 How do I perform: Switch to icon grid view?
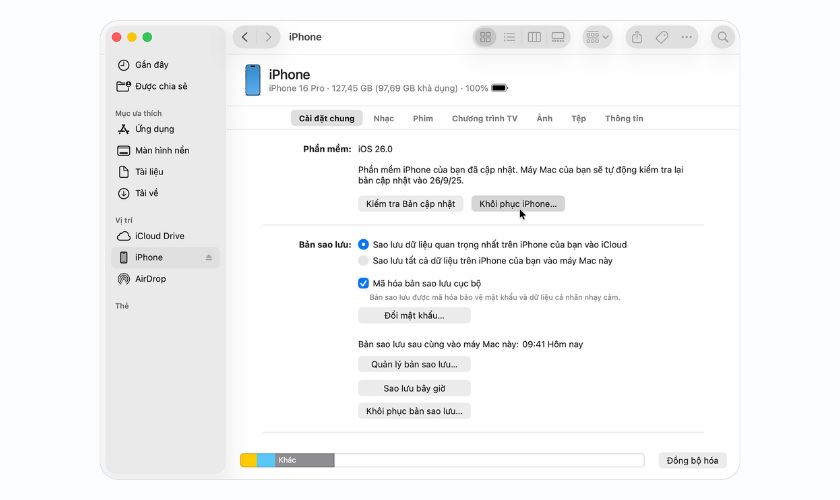[486, 37]
